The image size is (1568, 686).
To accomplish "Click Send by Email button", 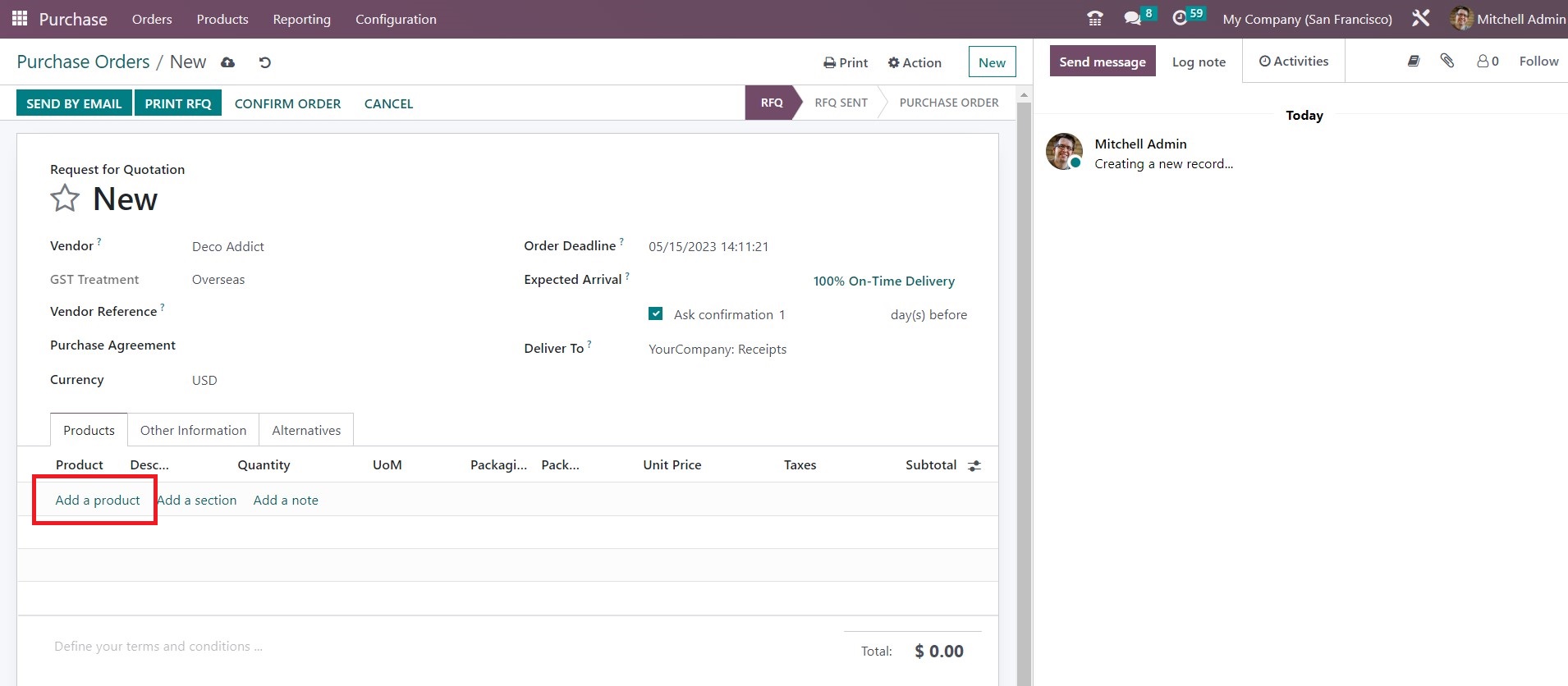I will tap(74, 103).
